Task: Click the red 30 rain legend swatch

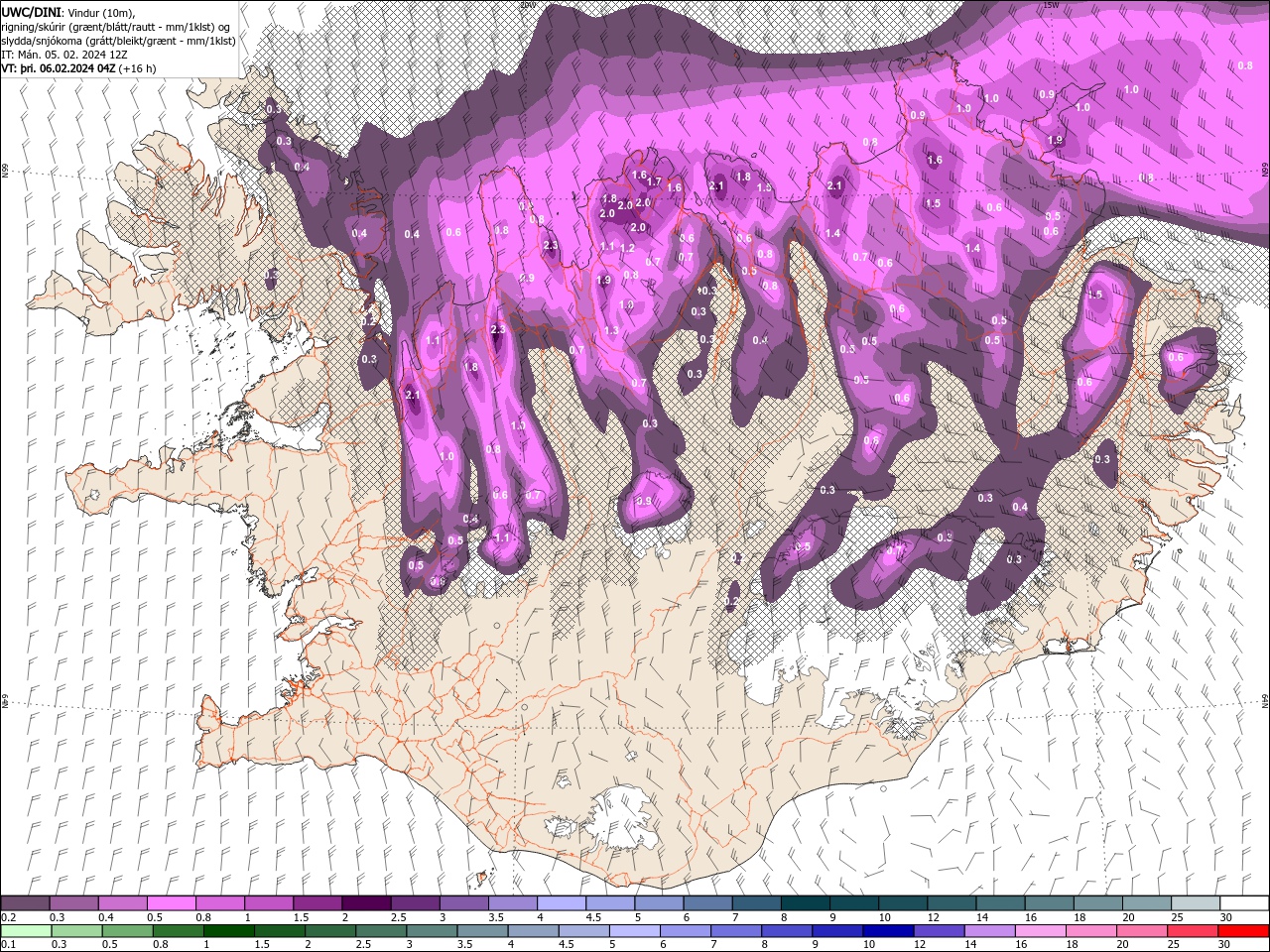Action: [x=1242, y=931]
